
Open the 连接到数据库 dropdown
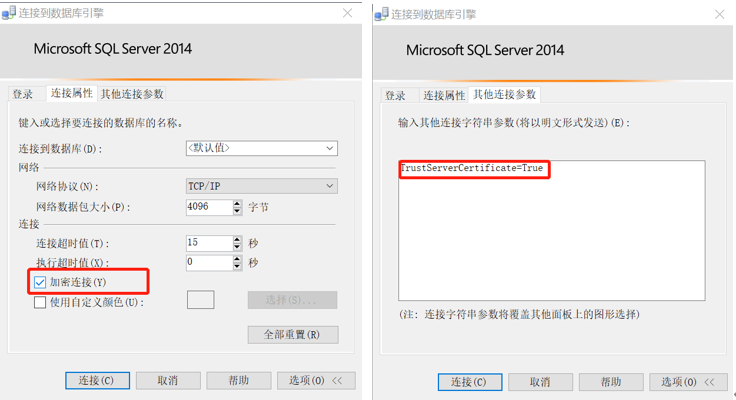pos(330,148)
